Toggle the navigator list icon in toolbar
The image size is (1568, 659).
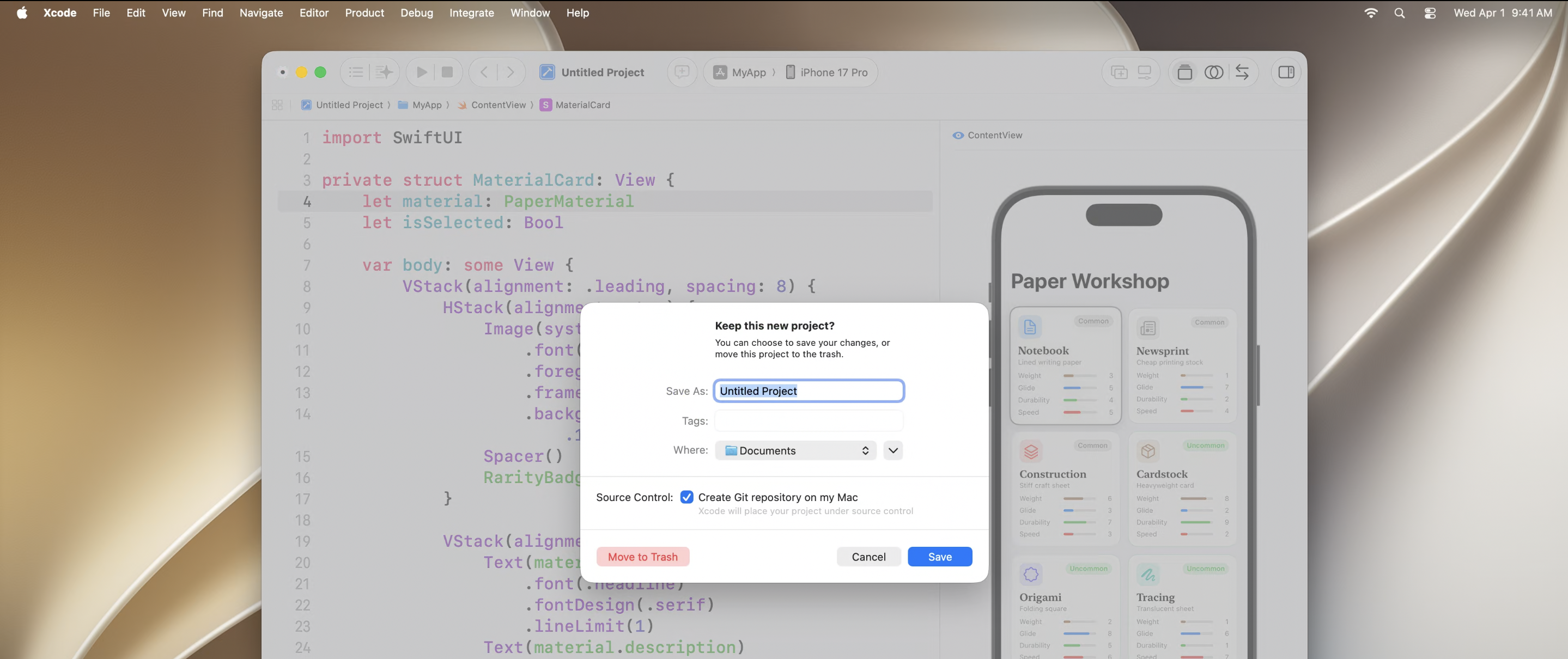coord(356,72)
